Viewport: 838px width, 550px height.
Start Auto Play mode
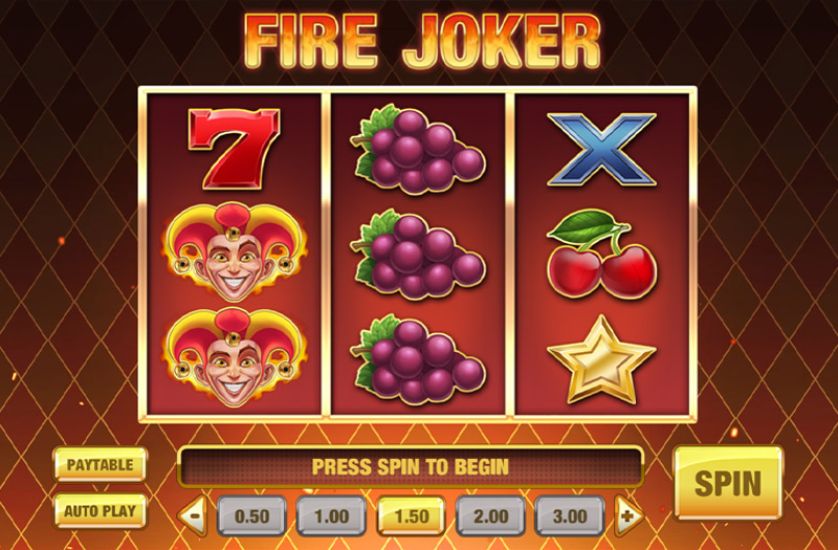[x=100, y=511]
